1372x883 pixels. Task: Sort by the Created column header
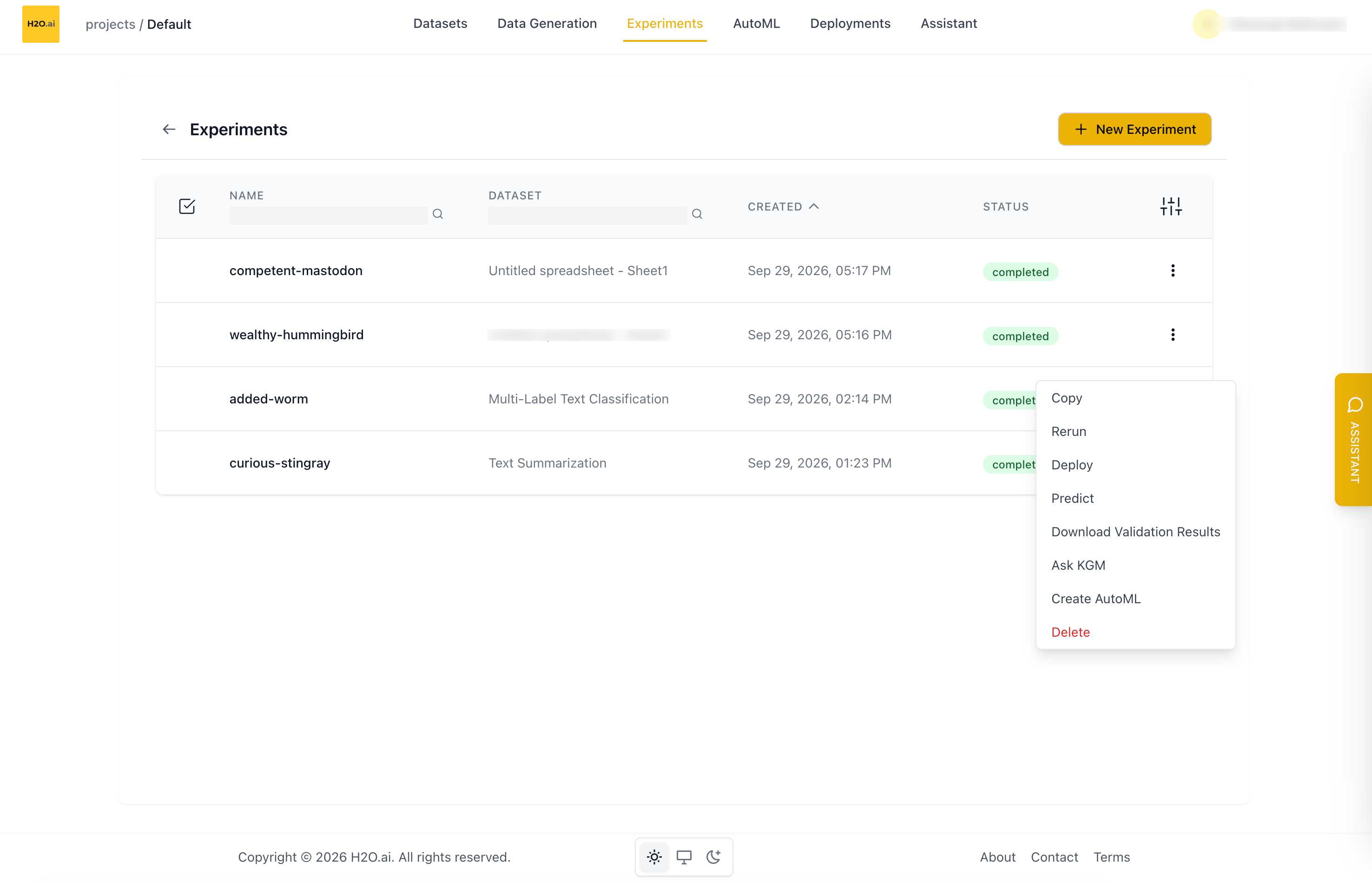click(783, 206)
